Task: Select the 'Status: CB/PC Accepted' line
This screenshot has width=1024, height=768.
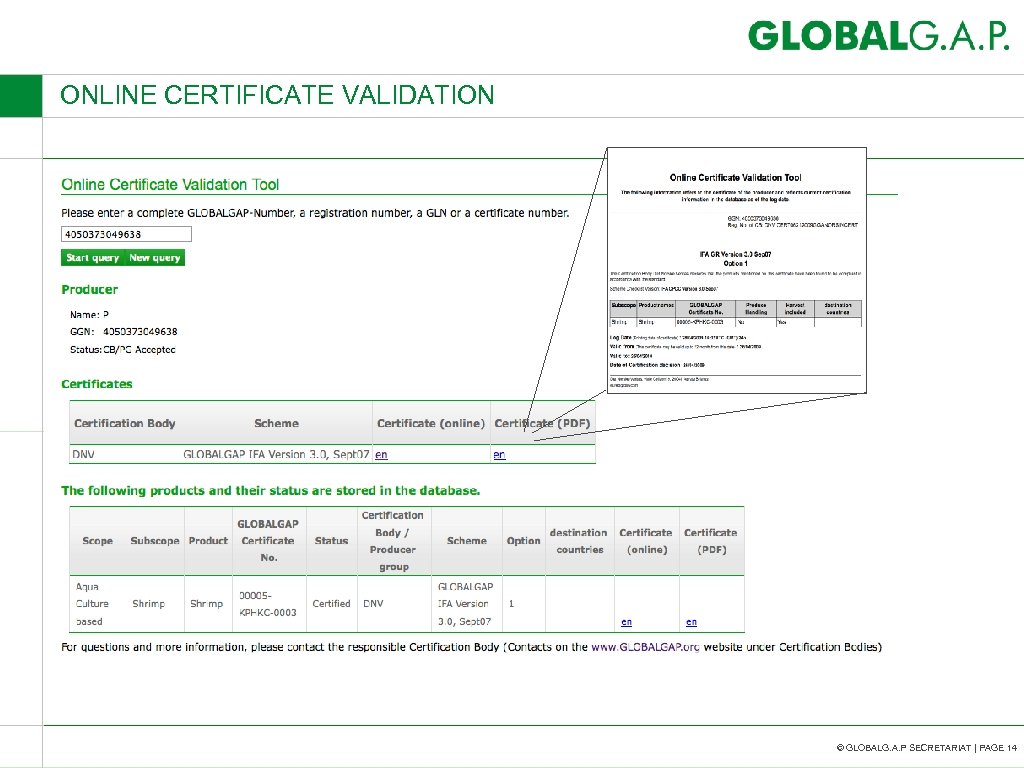Action: [x=123, y=350]
